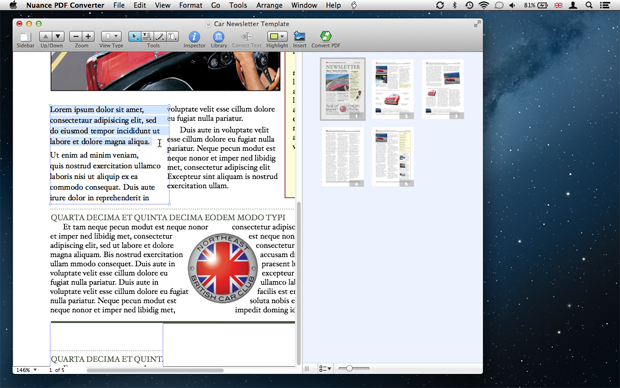Zoom in using the plus button
Image resolution: width=620 pixels, height=388 pixels.
coord(88,37)
